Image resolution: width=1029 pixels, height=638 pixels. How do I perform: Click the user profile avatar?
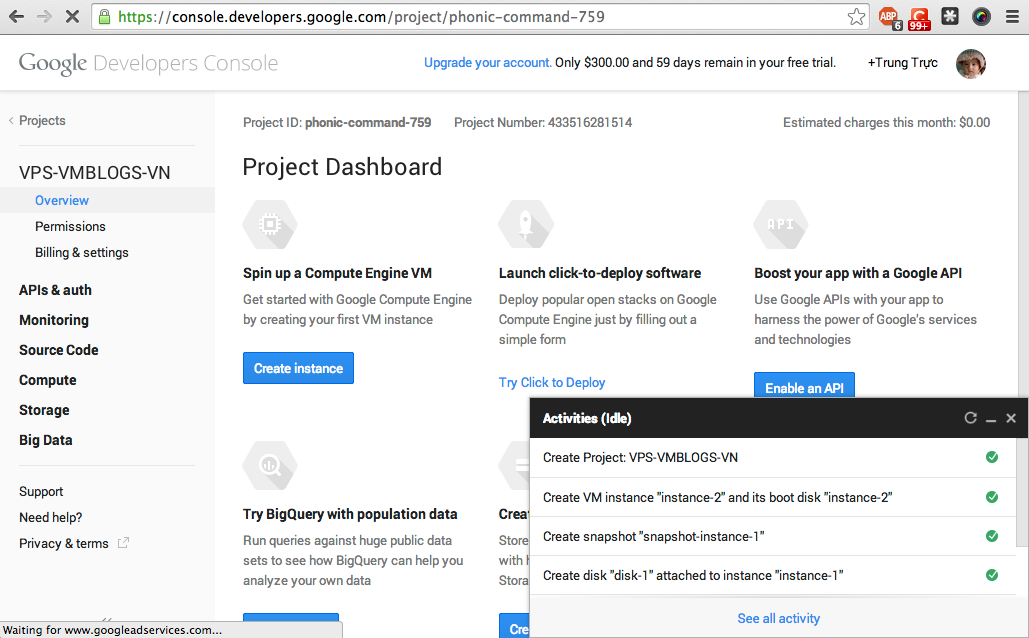pyautogui.click(x=970, y=63)
